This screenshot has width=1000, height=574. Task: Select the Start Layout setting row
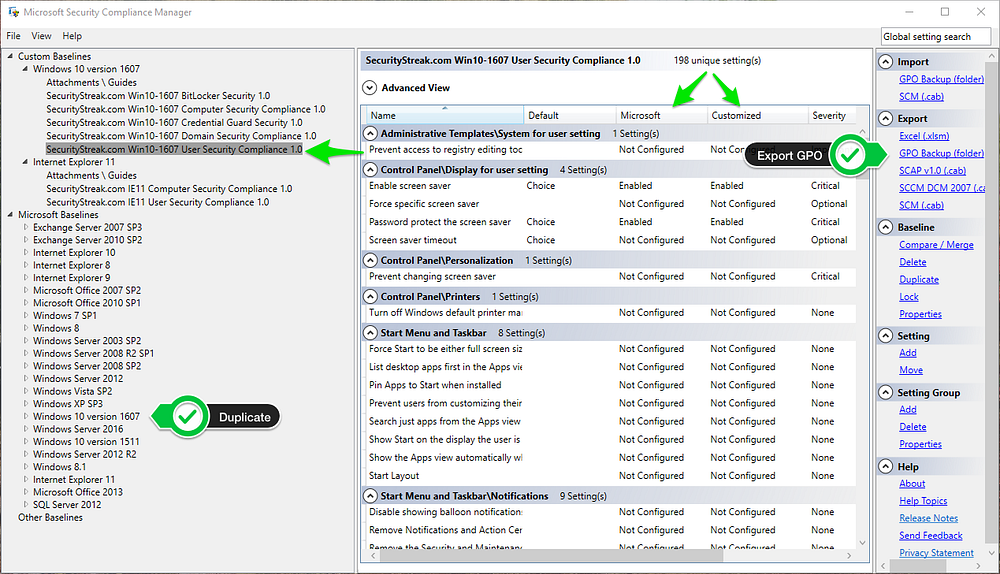(x=608, y=475)
